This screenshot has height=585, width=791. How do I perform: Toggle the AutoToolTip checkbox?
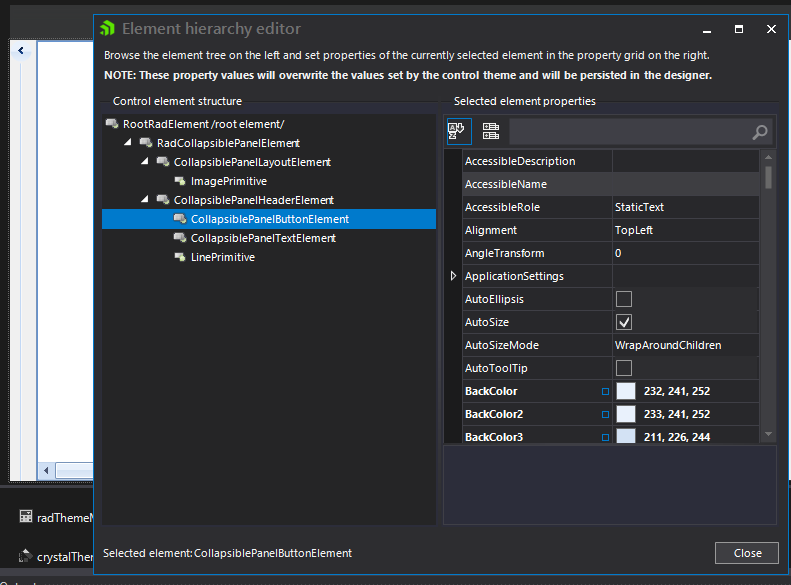pyautogui.click(x=624, y=368)
